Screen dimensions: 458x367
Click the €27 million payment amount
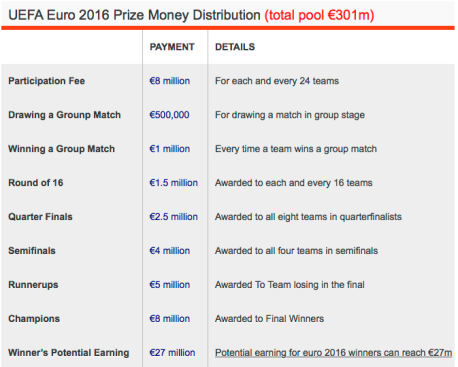point(172,353)
